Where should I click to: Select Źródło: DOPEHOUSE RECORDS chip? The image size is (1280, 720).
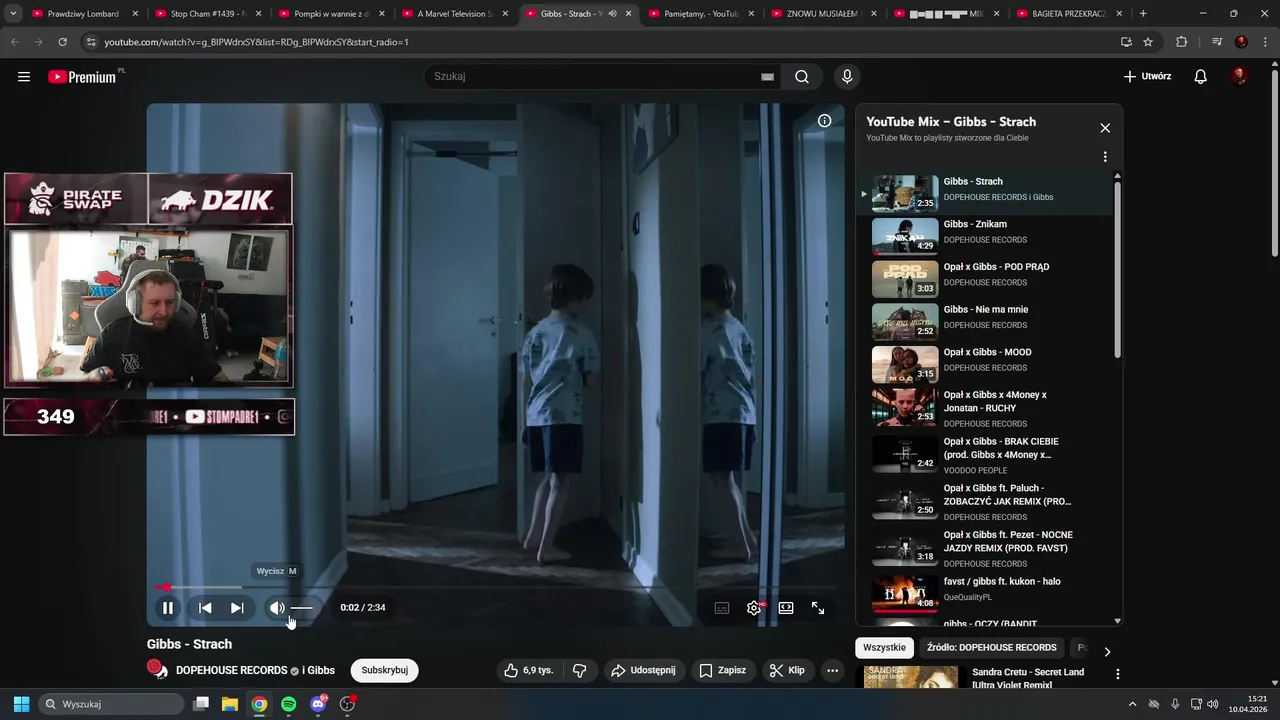pos(991,647)
